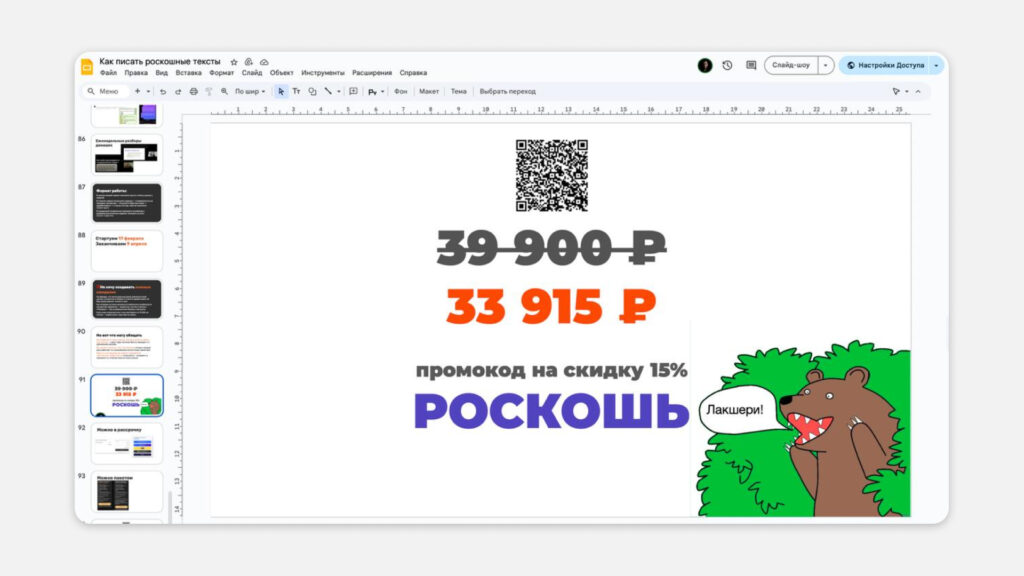The image size is (1024, 576).
Task: Select slide 86 thumbnail
Action: pos(127,155)
